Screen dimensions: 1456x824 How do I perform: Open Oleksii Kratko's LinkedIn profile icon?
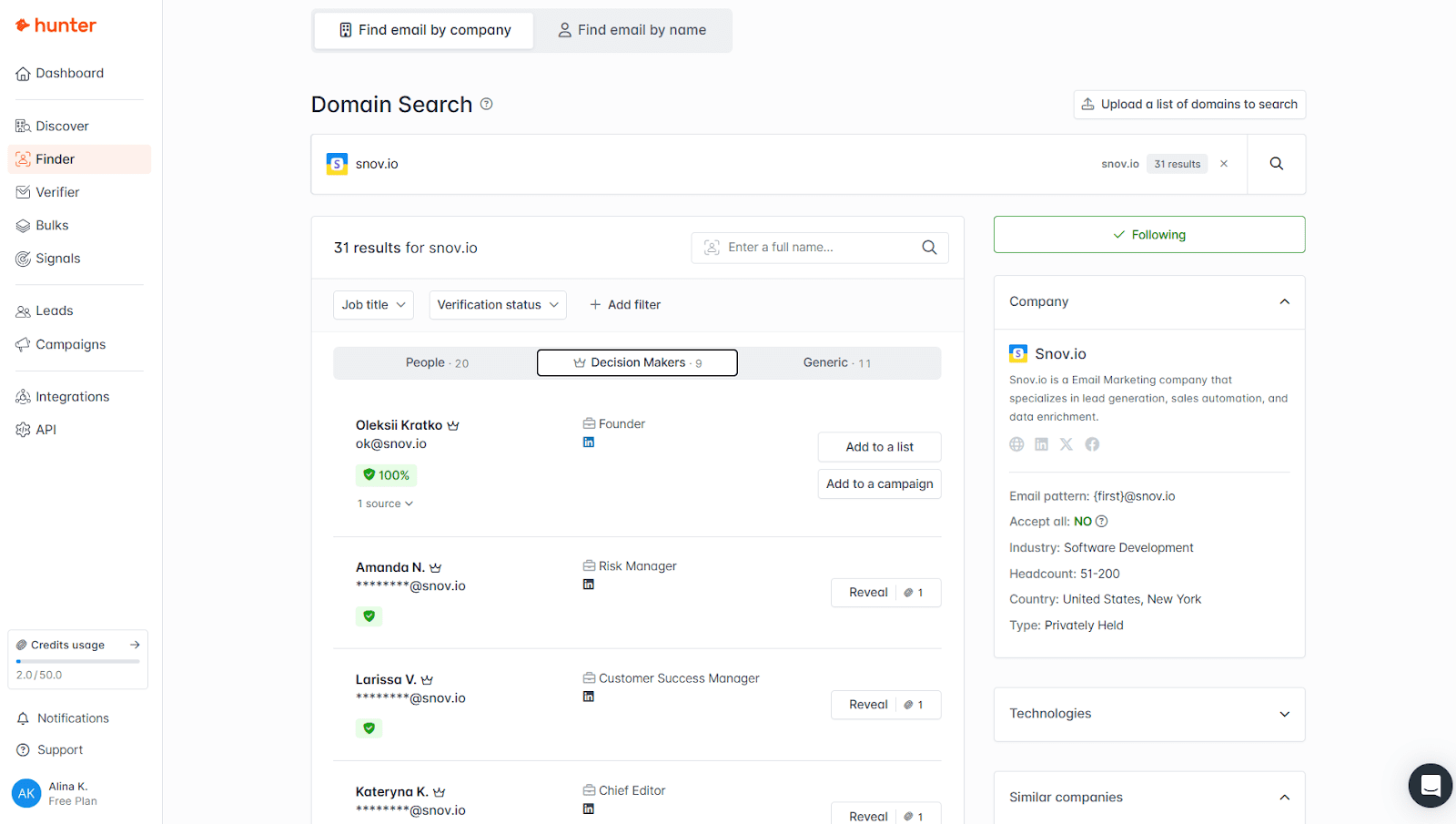tap(589, 443)
